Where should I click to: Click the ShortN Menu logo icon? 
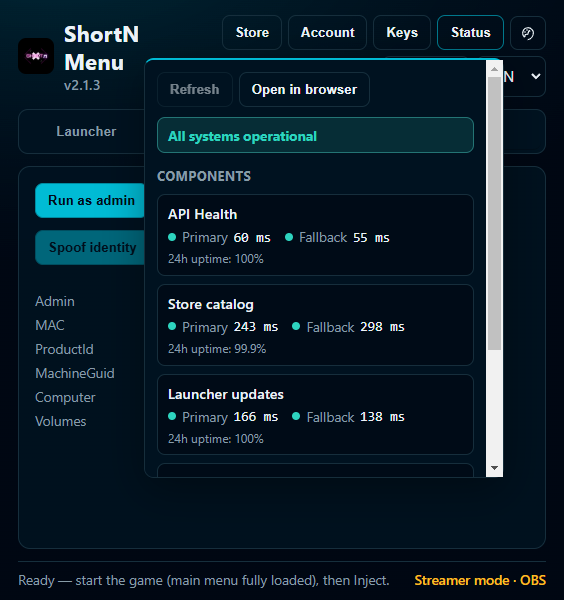click(36, 56)
